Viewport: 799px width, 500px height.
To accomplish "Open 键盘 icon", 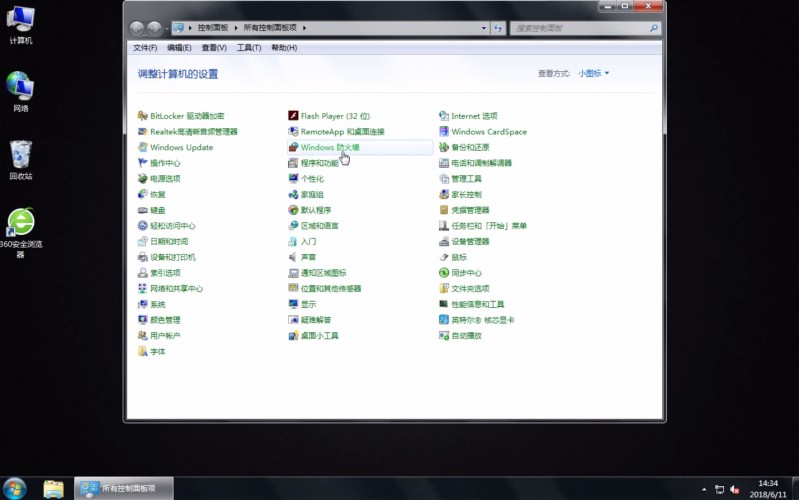I will coord(143,210).
